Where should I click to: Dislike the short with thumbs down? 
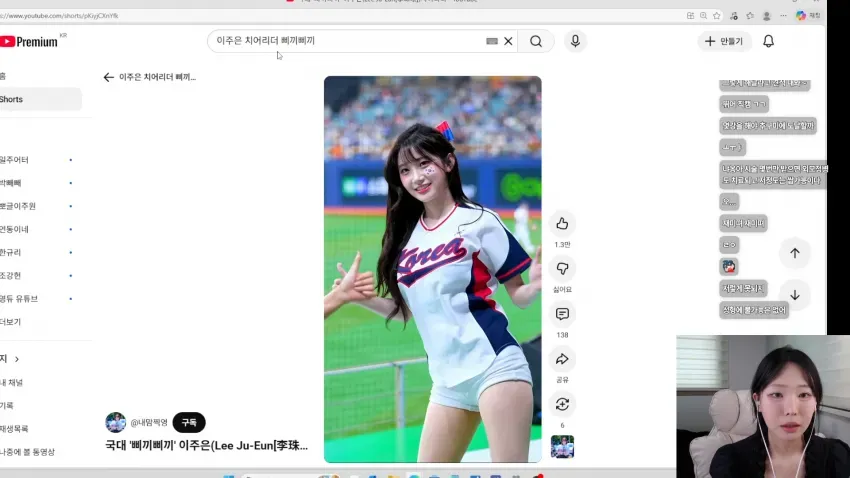[562, 268]
